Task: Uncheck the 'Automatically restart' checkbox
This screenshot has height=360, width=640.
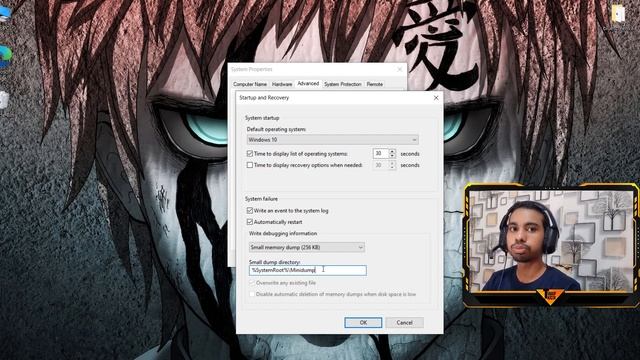Action: coord(249,222)
